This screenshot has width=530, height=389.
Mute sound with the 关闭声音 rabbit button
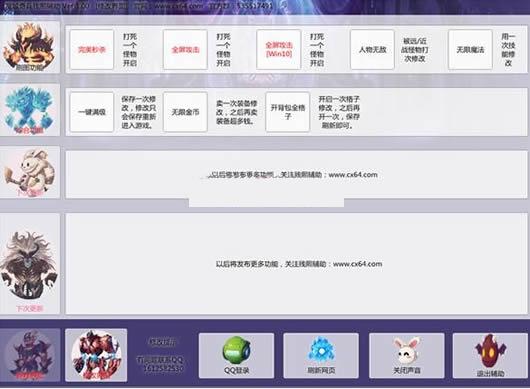pos(407,355)
